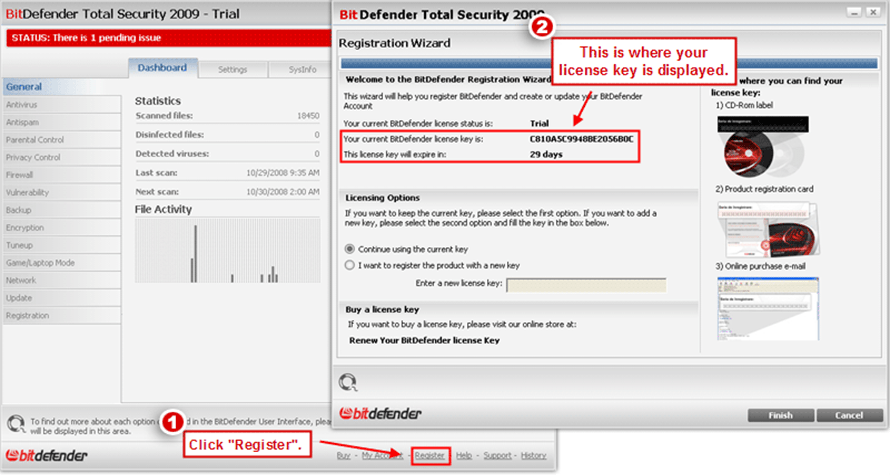Click the bitdefender logo in main window footer

pos(47,455)
